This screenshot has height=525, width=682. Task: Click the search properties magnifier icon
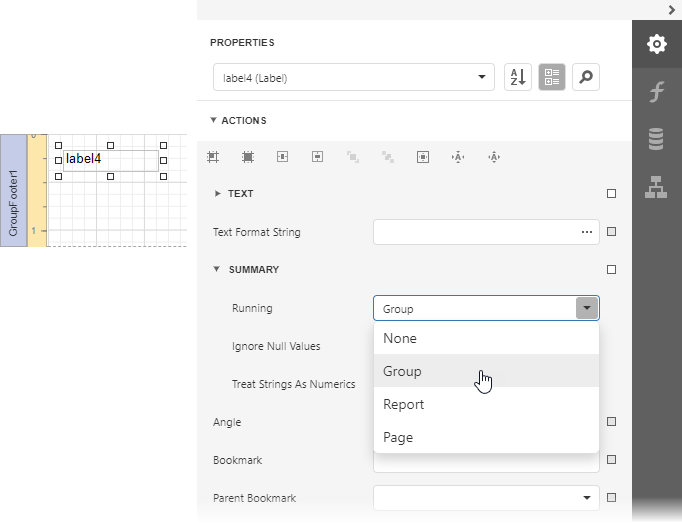[586, 77]
